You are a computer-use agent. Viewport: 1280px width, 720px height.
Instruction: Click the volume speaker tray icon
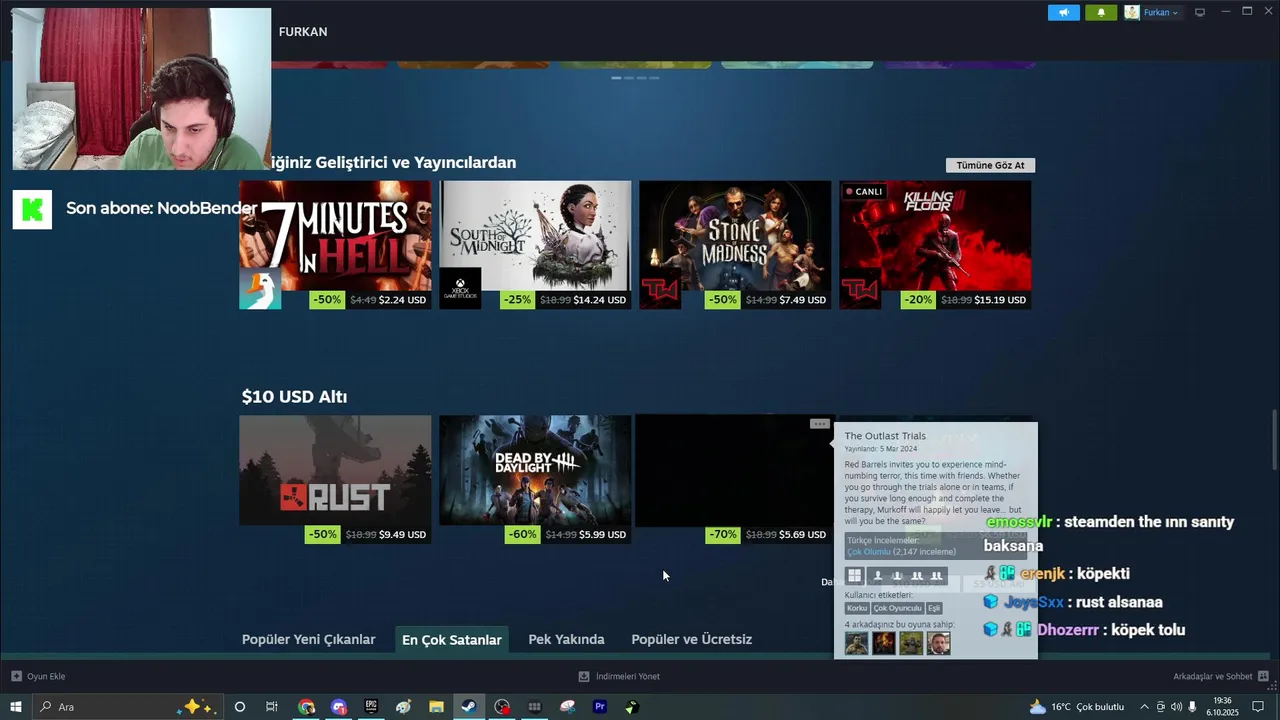pos(1176,707)
